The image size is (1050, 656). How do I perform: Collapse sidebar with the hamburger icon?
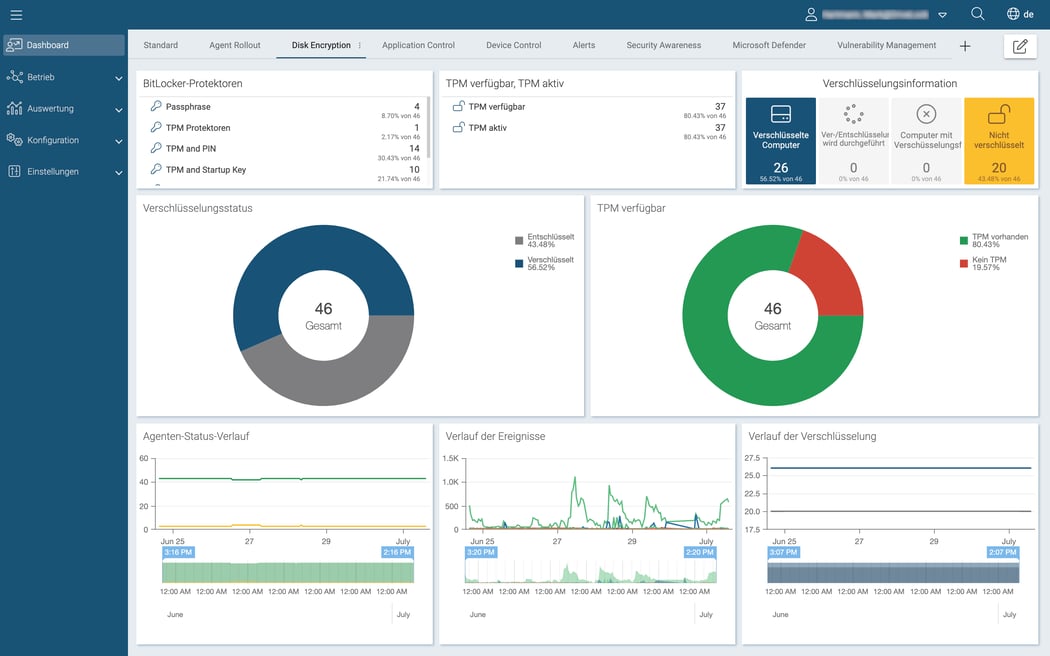click(x=16, y=14)
